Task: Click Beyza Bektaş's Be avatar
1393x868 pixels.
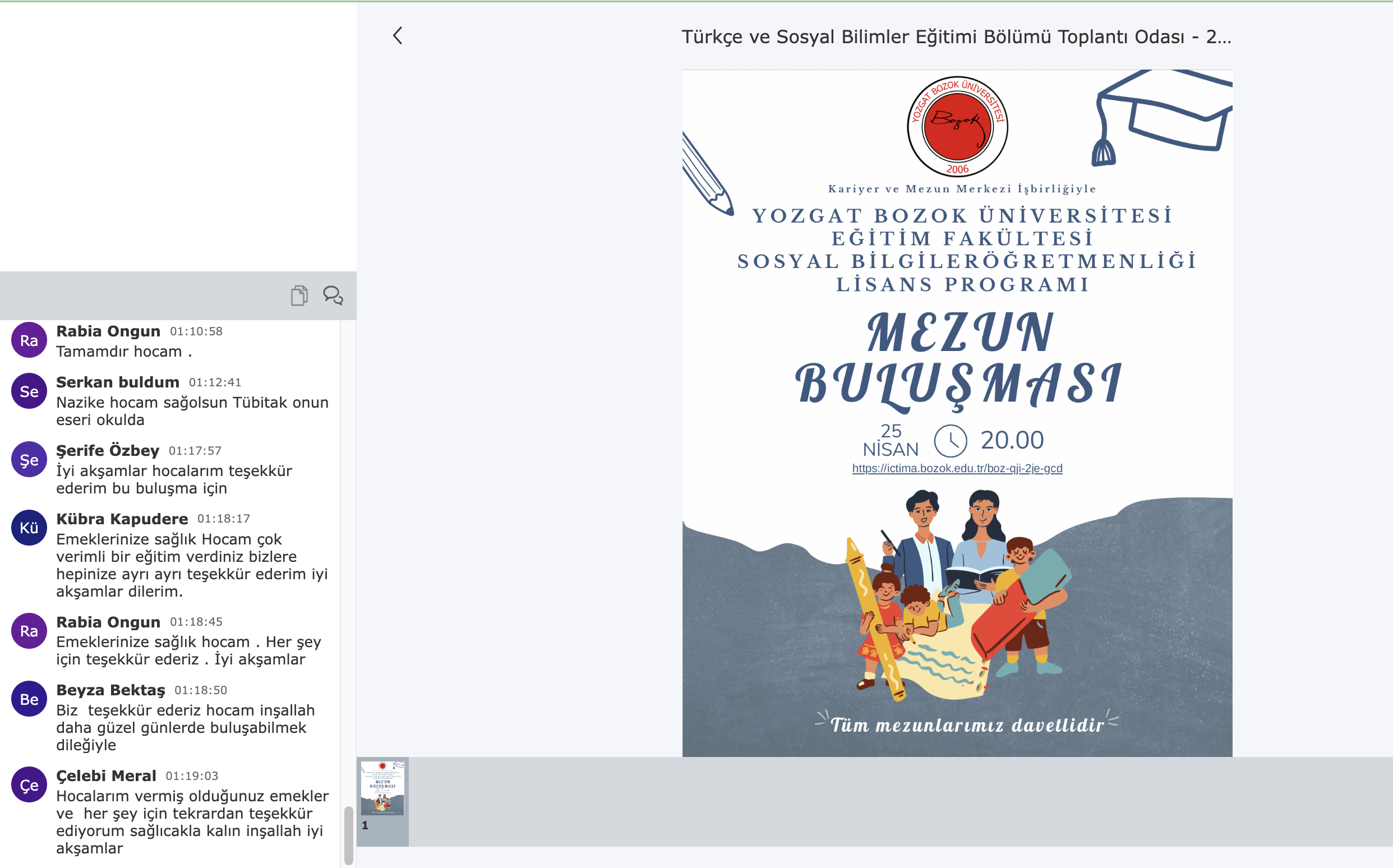Action: click(29, 699)
